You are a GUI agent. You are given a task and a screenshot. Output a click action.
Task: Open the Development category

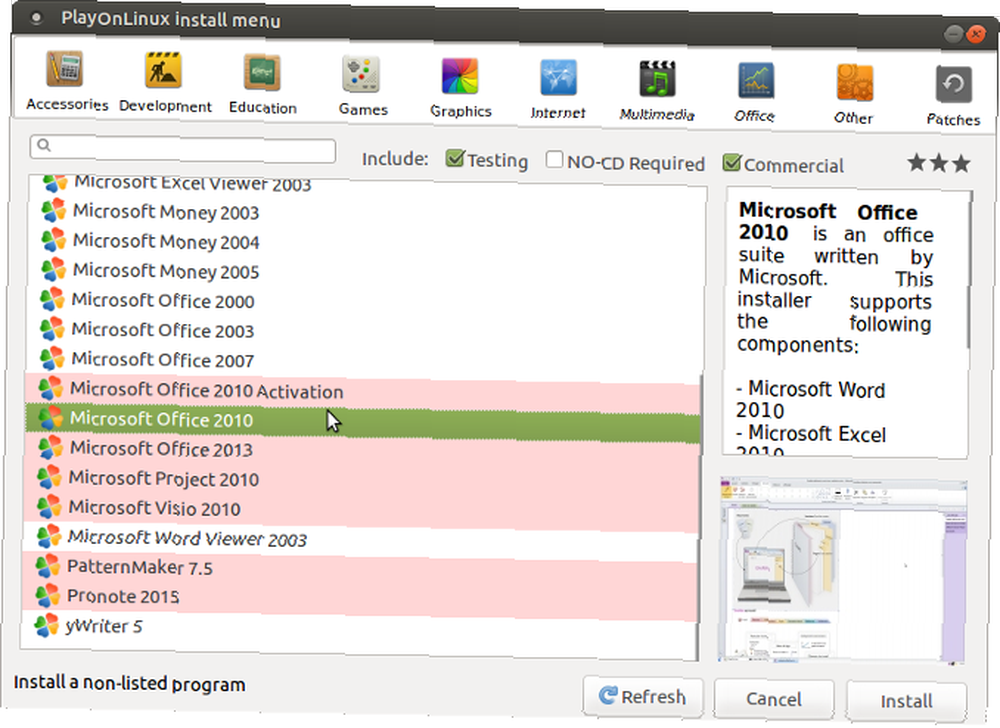(165, 83)
